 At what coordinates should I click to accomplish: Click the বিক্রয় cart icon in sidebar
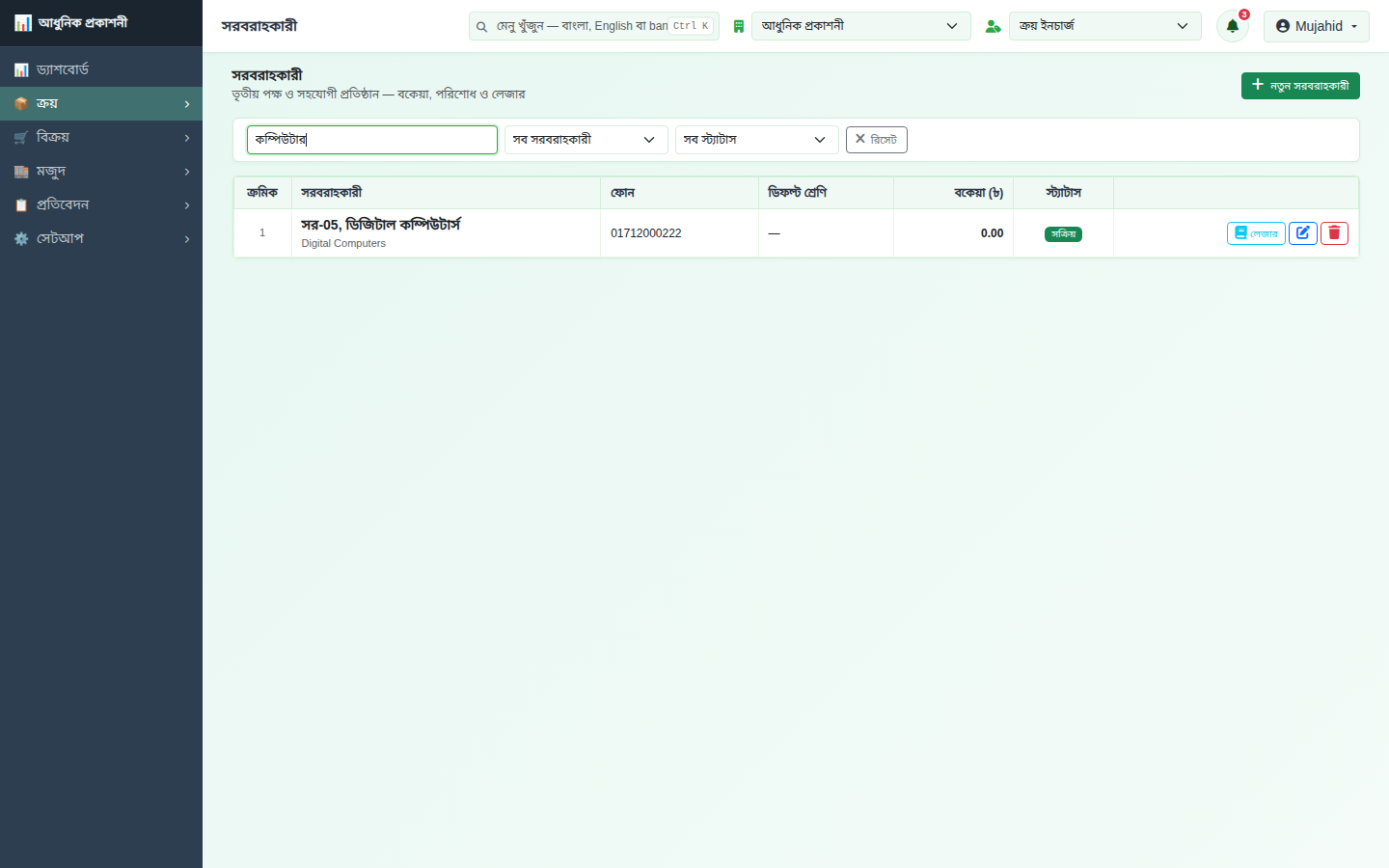[21, 137]
